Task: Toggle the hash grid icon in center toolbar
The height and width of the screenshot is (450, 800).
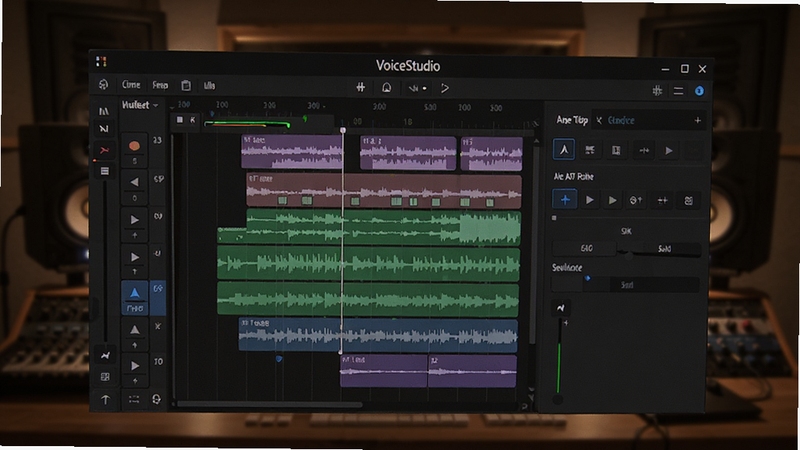Action: pyautogui.click(x=361, y=87)
